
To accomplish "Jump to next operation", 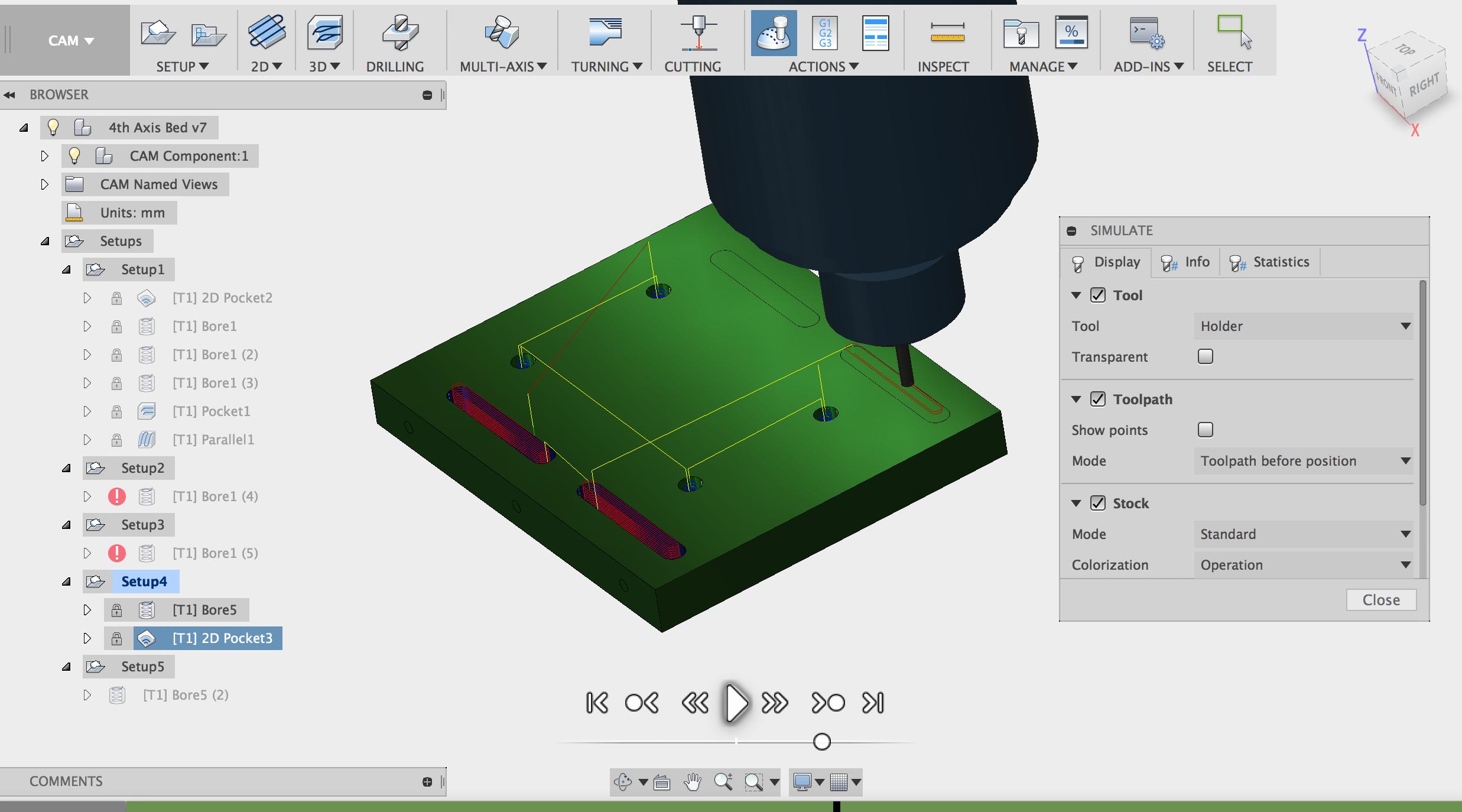I will tap(828, 703).
